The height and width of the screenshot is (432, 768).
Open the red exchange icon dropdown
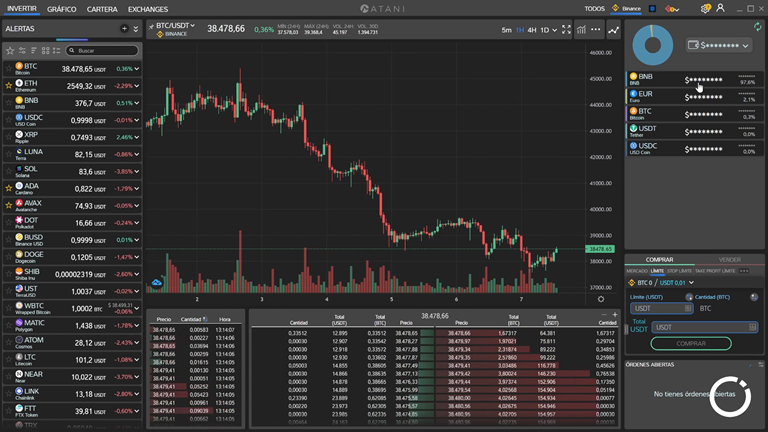point(672,9)
